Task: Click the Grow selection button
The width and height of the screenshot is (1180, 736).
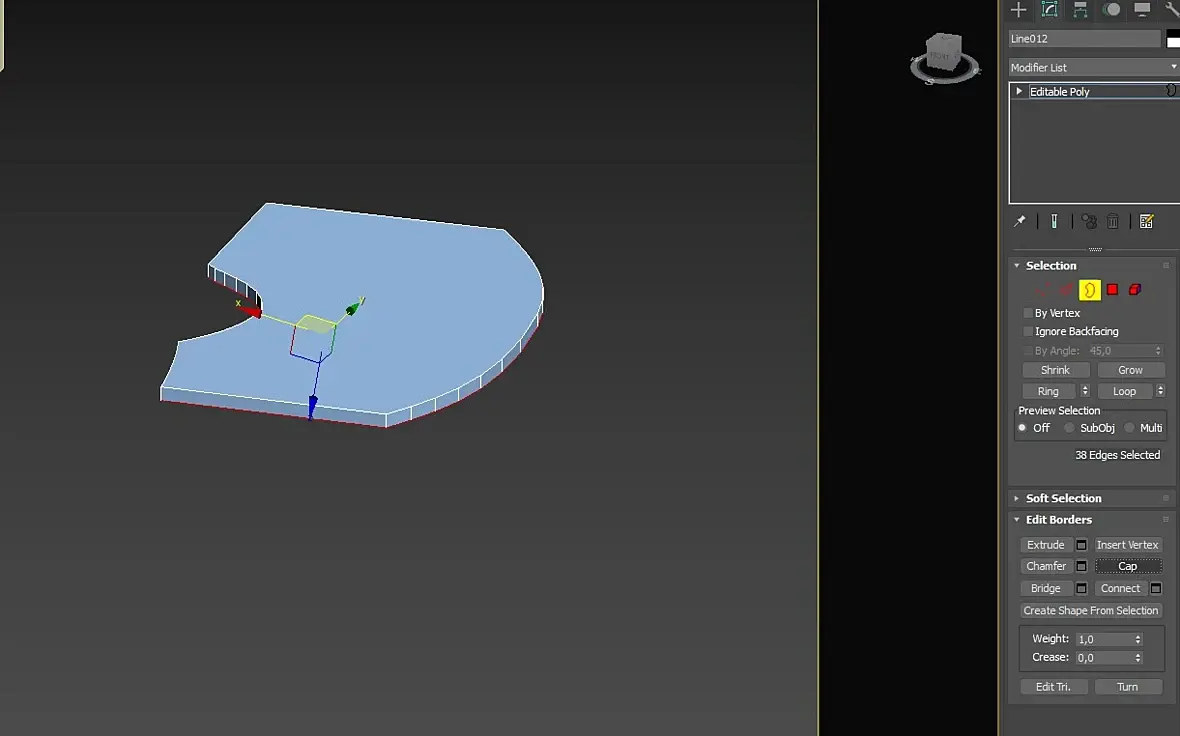Action: point(1130,370)
